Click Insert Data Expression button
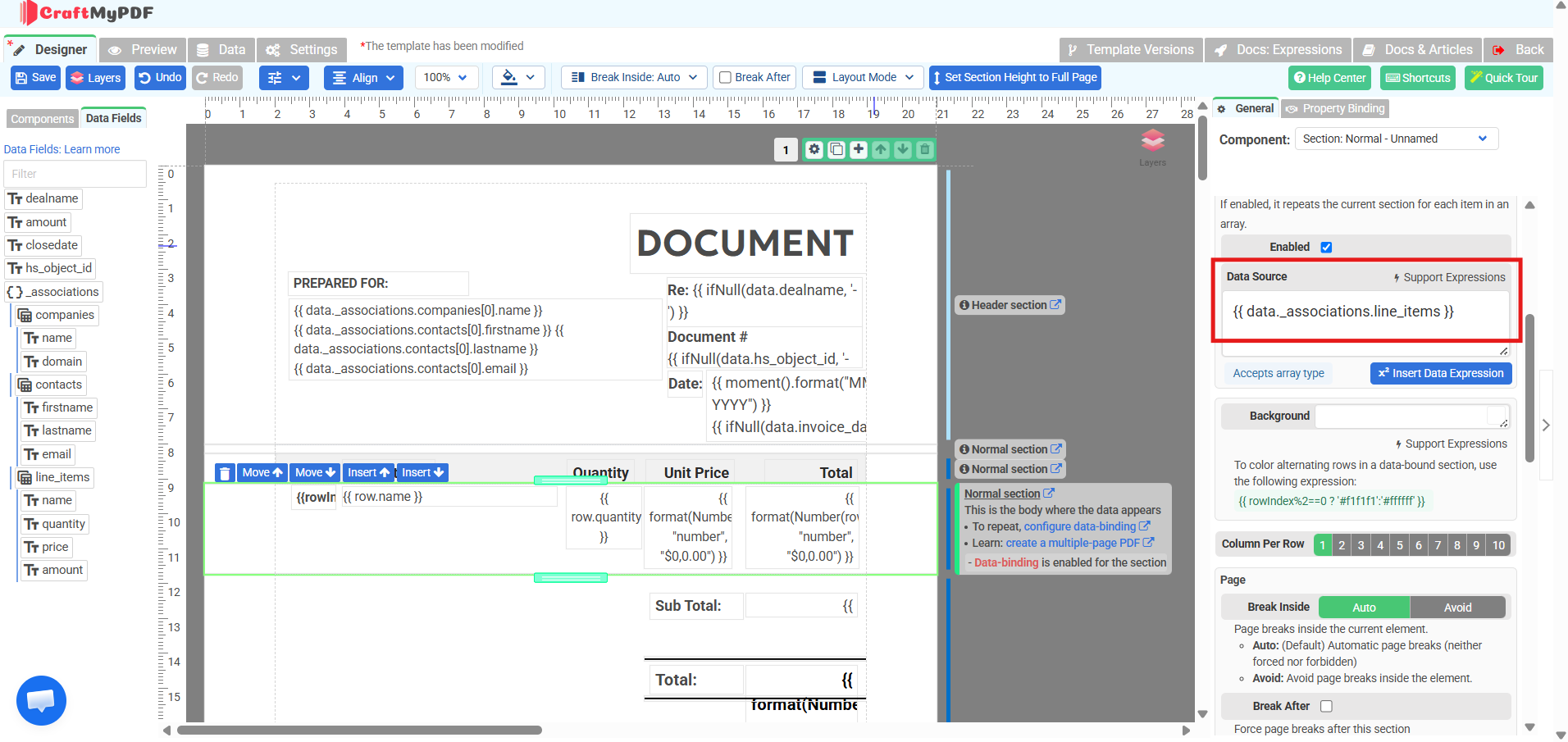This screenshot has height=742, width=1568. (x=1441, y=373)
